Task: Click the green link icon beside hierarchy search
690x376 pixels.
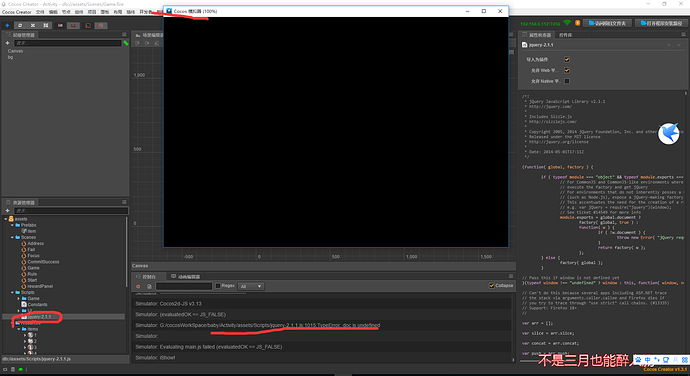Action: (x=126, y=43)
